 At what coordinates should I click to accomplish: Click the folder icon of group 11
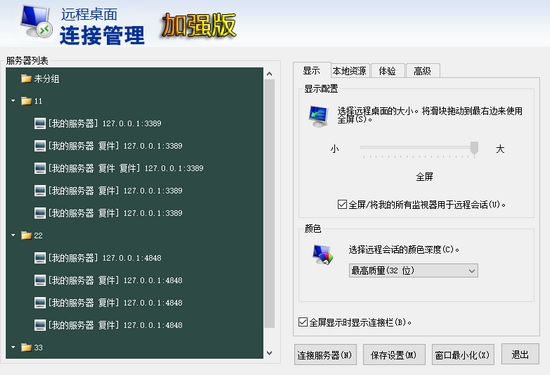[x=26, y=101]
